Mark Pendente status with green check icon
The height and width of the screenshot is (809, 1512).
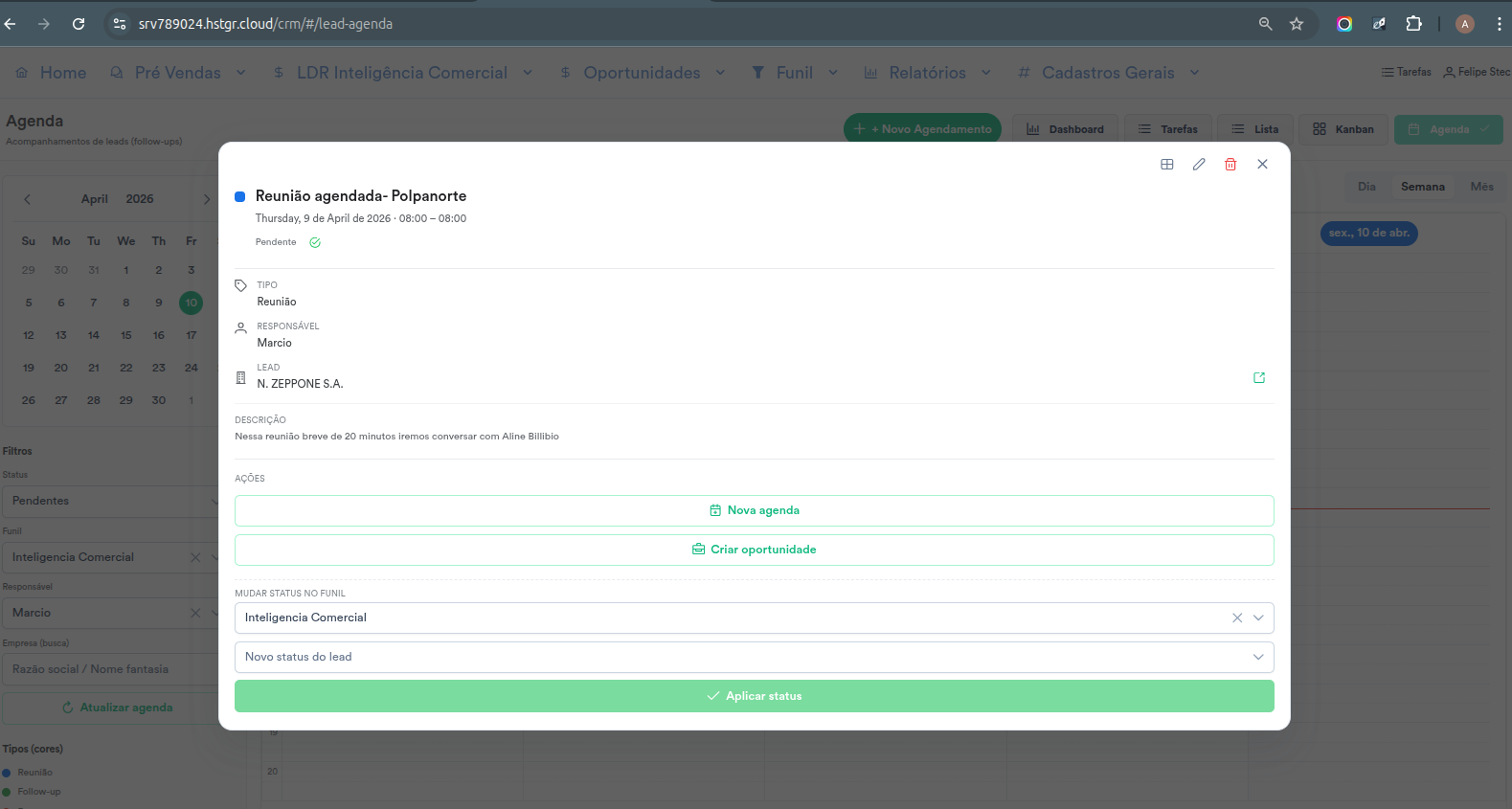pyautogui.click(x=315, y=242)
